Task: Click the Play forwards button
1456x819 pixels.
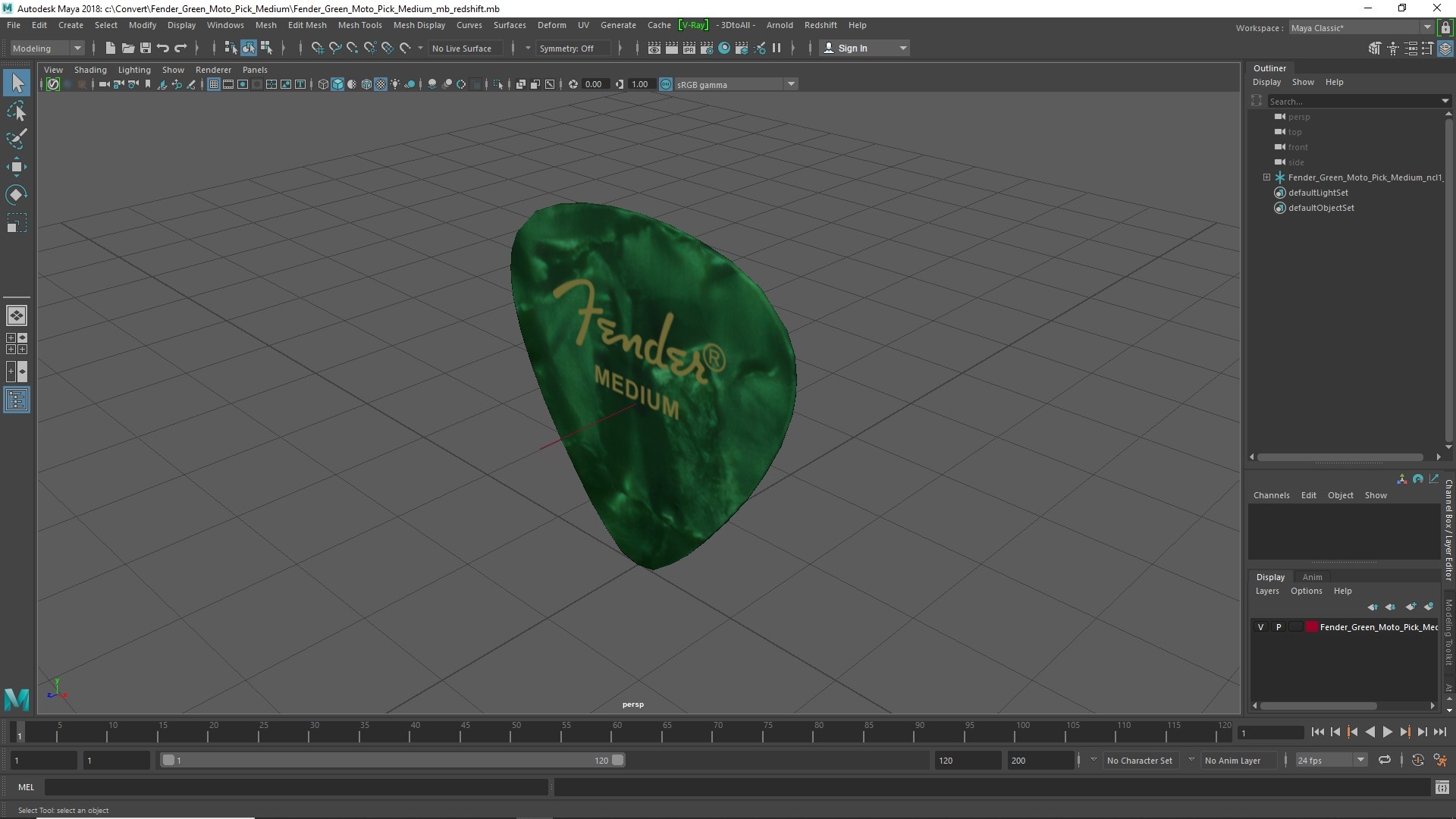Action: pos(1387,732)
